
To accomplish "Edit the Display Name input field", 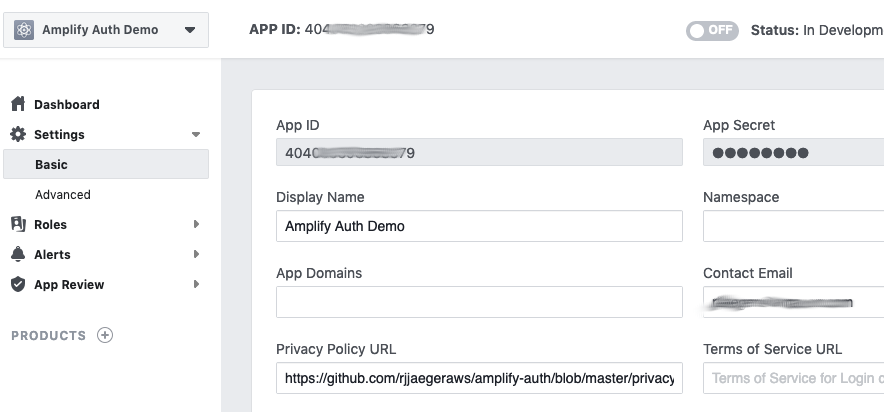I will click(479, 226).
